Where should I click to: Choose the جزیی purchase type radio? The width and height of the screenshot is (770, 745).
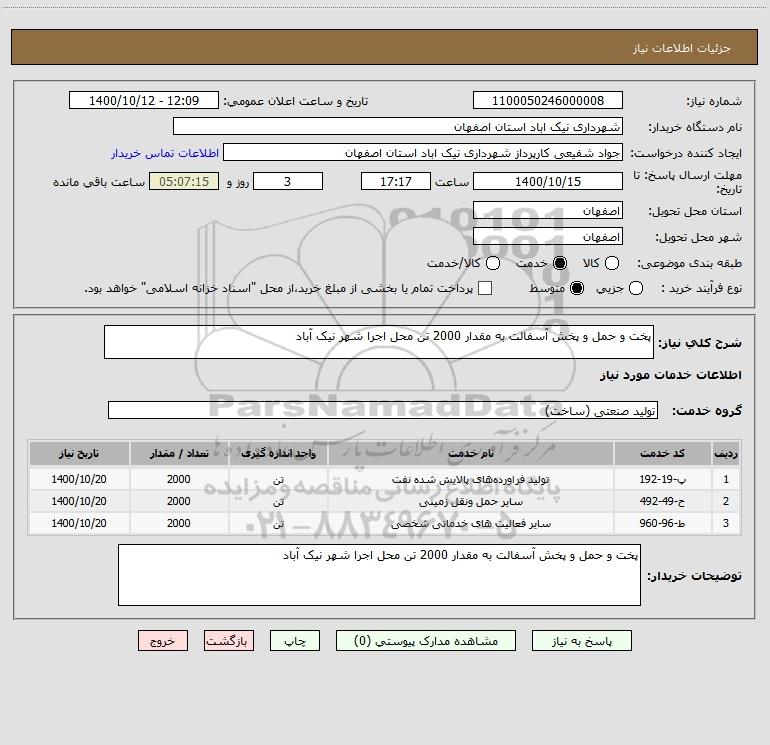636,288
